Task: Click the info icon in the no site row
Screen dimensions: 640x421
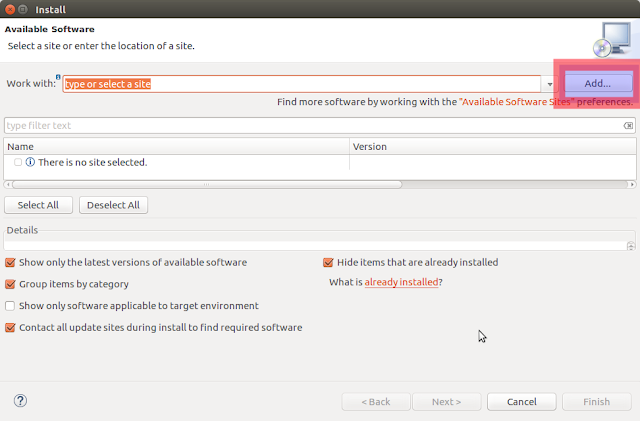Action: click(x=30, y=162)
